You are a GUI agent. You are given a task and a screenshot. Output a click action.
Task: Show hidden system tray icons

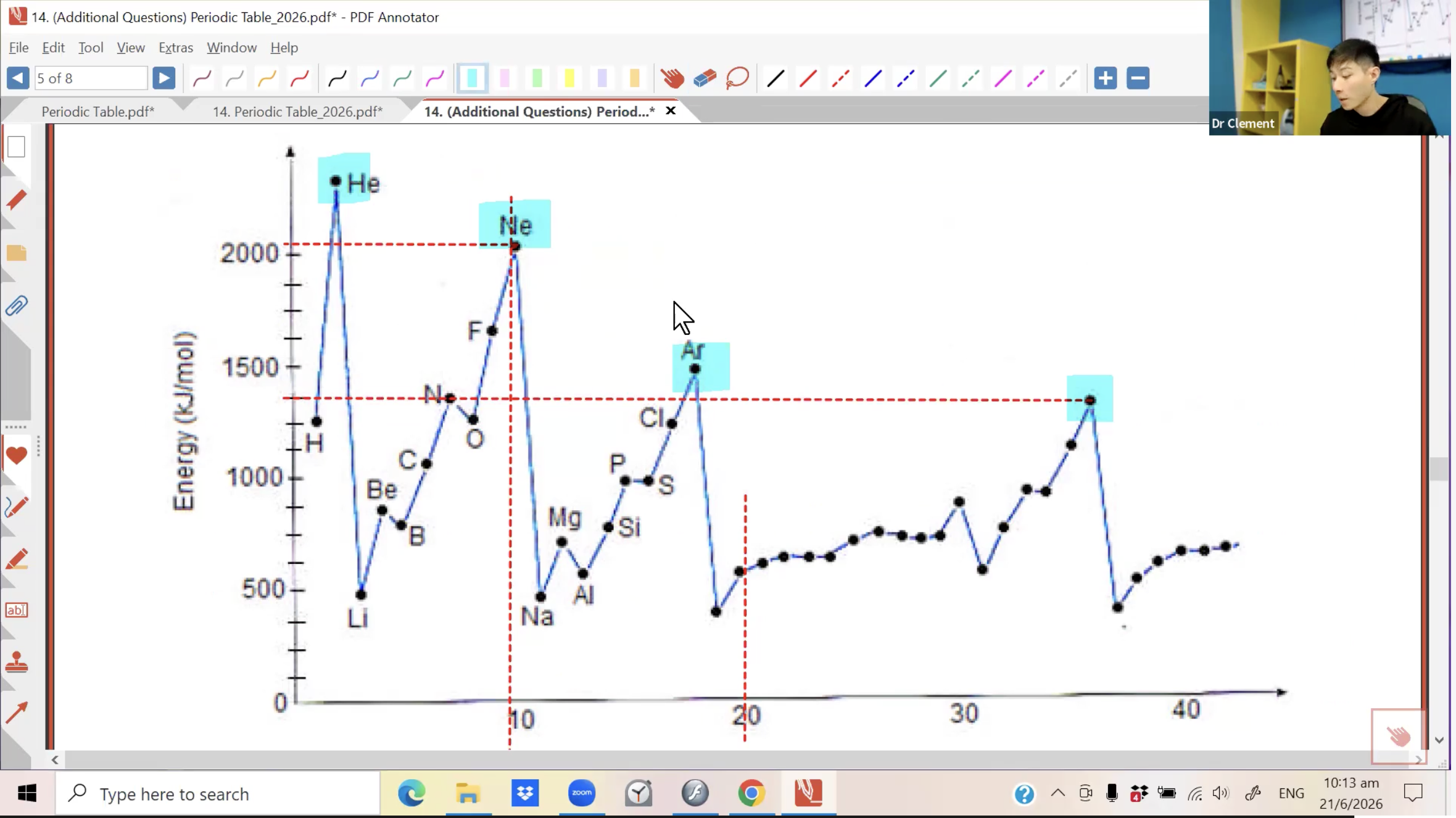1057,793
